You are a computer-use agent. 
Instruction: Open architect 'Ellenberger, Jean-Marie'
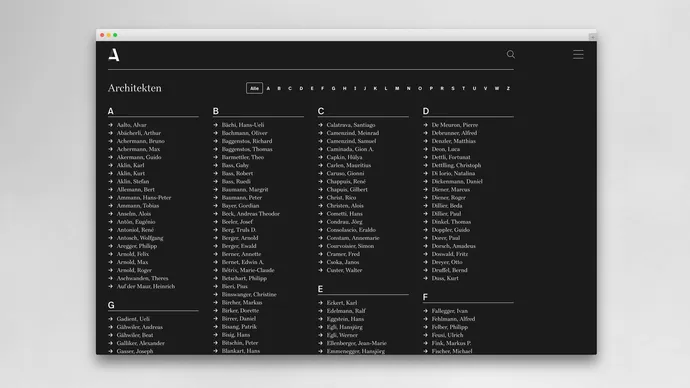356,343
